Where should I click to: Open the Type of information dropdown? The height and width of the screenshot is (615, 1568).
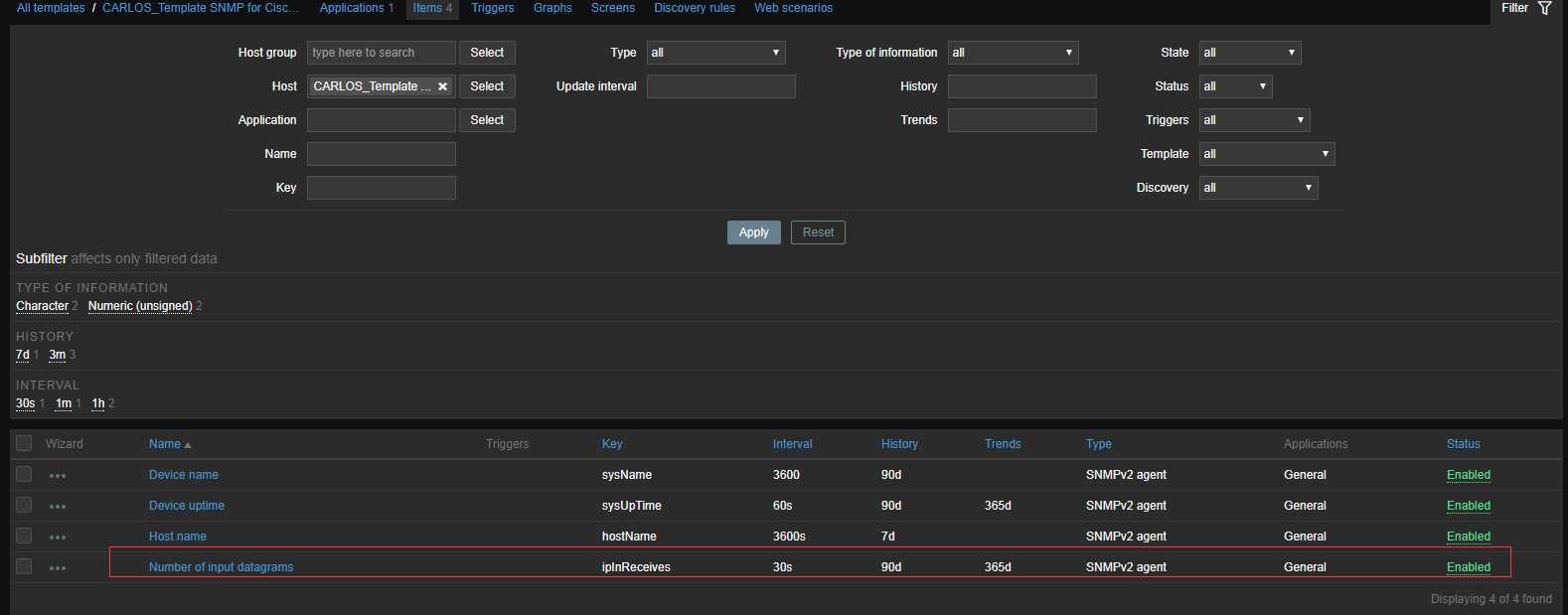coord(1013,53)
